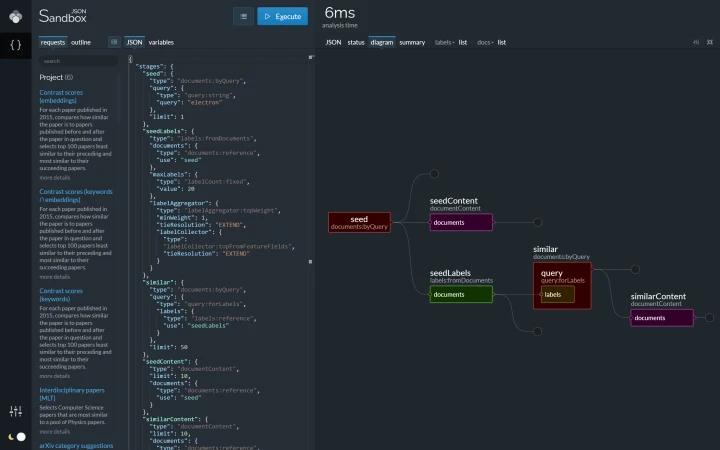Open Interdisciplinary papers (MLT) request
The width and height of the screenshot is (720, 450).
(x=72, y=394)
